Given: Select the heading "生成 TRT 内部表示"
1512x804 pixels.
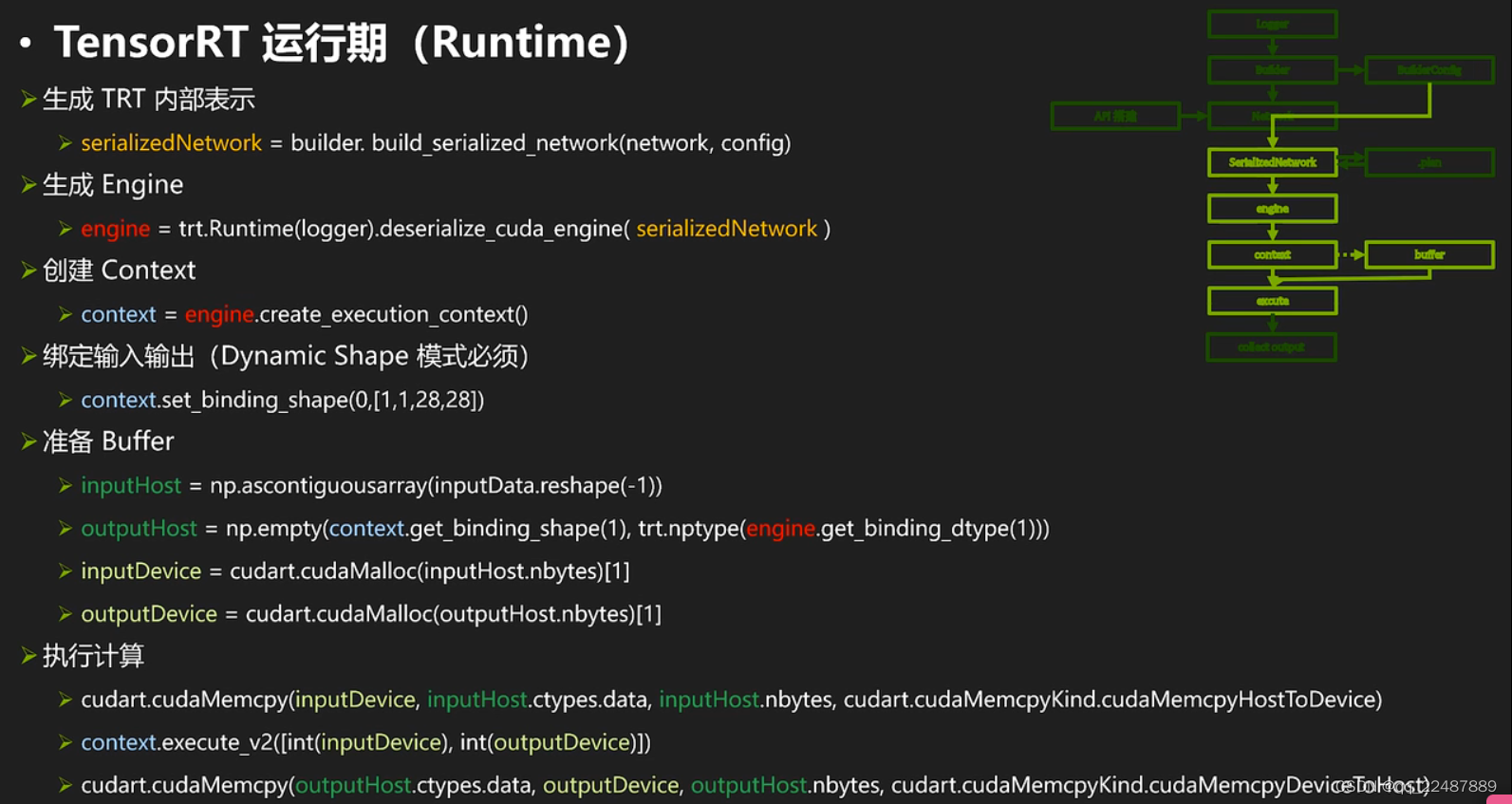Looking at the screenshot, I should [x=148, y=99].
